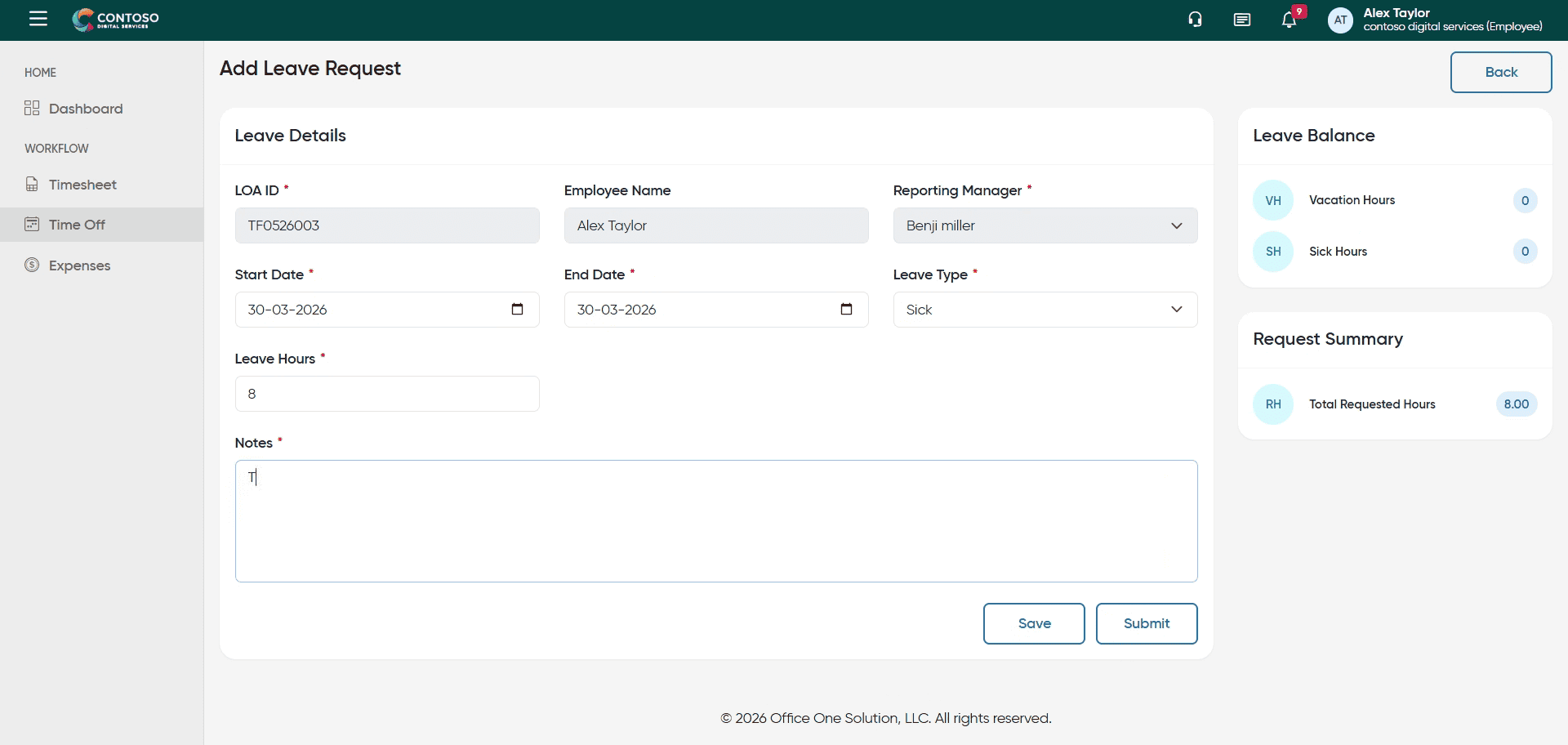This screenshot has height=745, width=1568.
Task: Expand the Leave Type dropdown
Action: [1045, 310]
